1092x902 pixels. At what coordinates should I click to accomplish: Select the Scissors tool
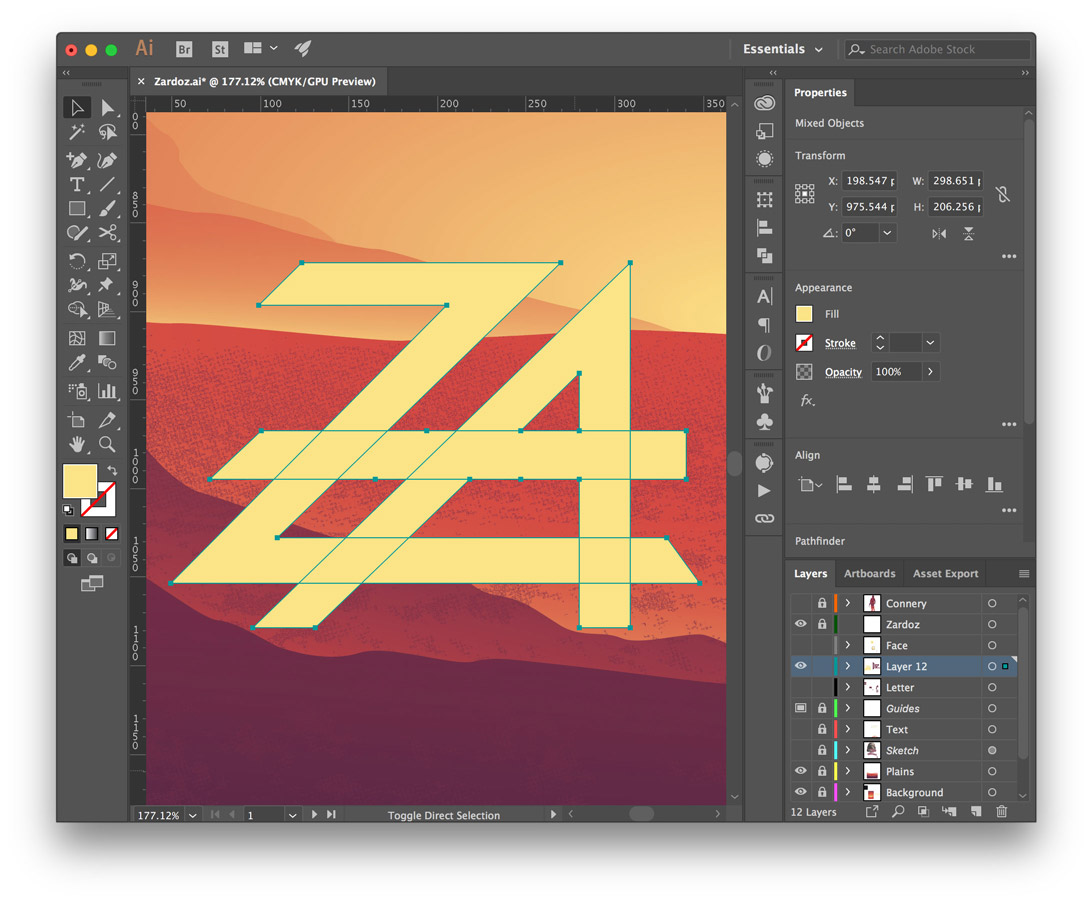pyautogui.click(x=107, y=233)
